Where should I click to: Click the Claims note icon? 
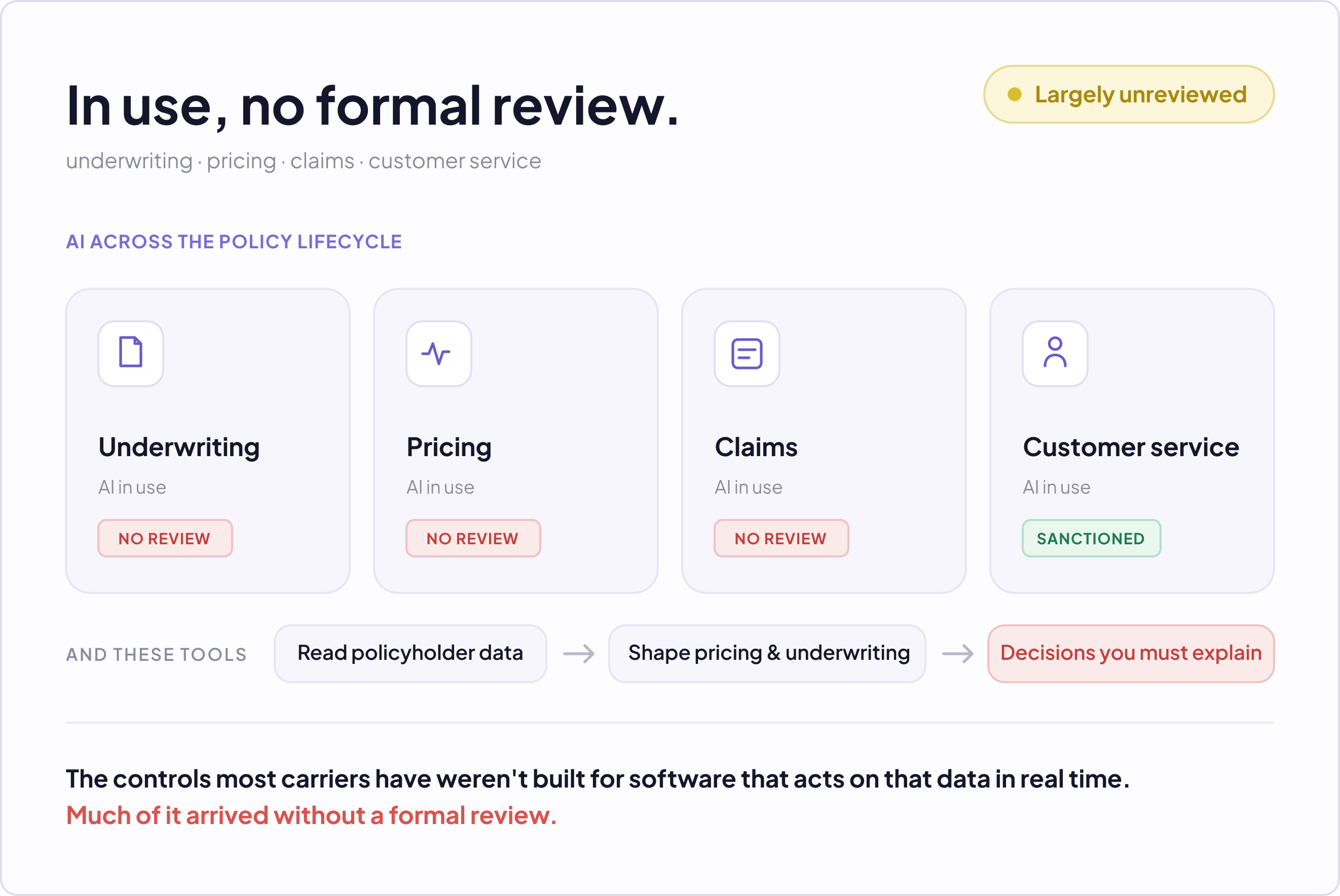click(747, 353)
